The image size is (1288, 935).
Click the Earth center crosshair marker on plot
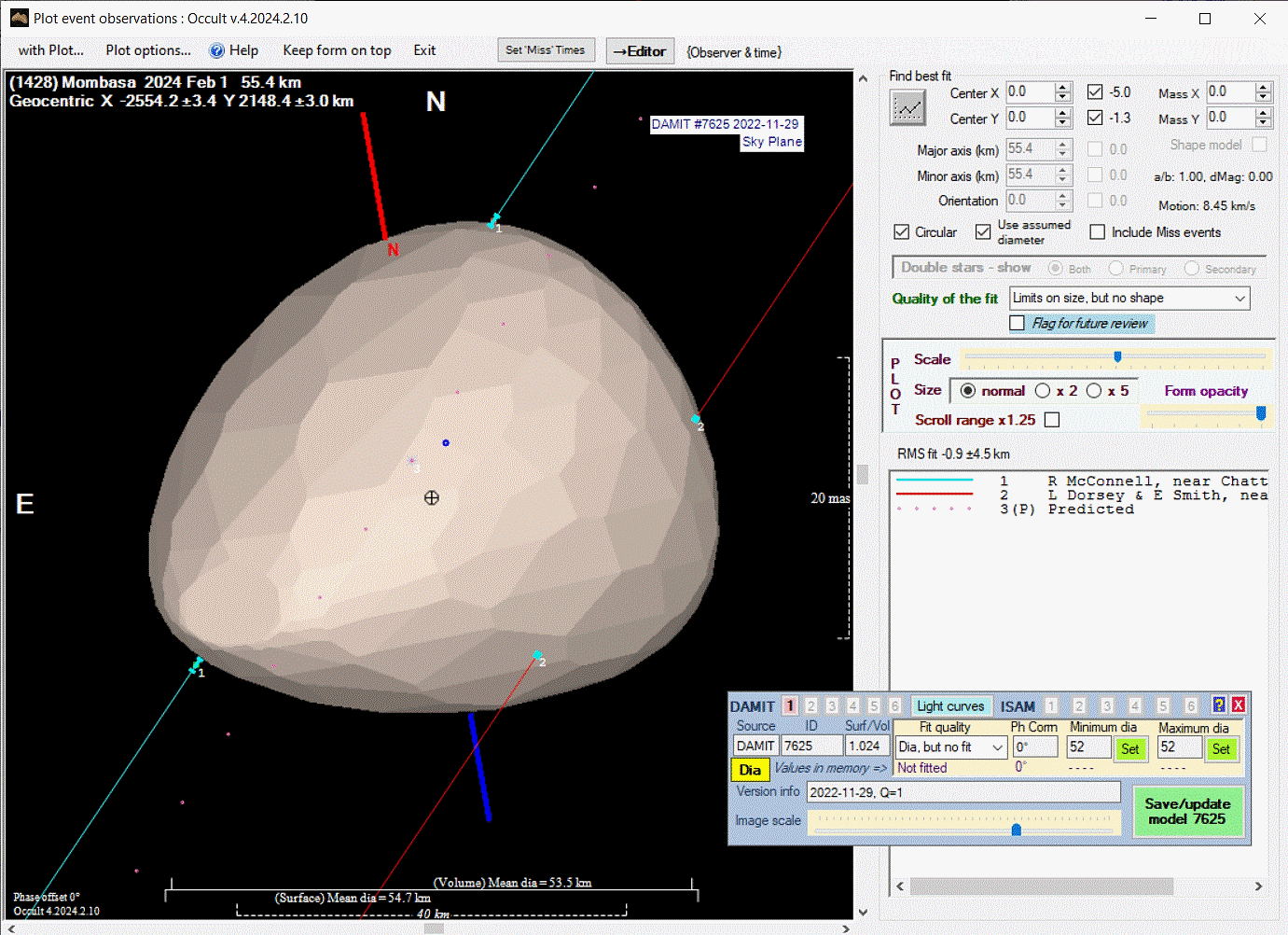pos(431,498)
